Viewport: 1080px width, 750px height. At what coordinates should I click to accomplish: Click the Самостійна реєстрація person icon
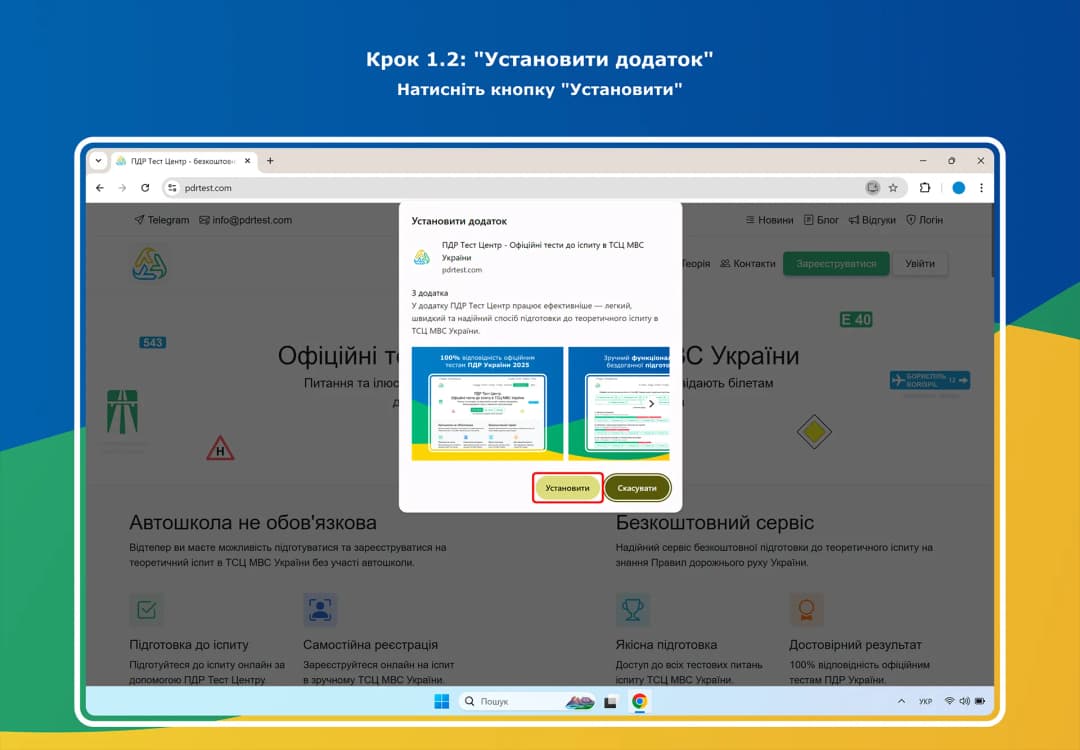(x=320, y=610)
